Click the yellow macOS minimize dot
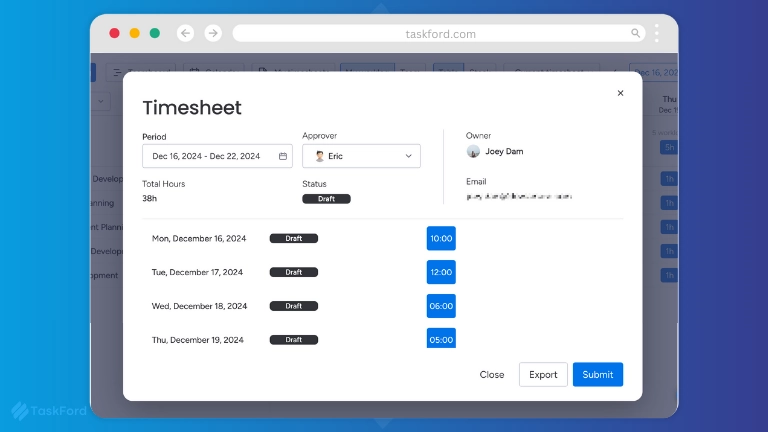This screenshot has width=768, height=432. click(x=135, y=33)
